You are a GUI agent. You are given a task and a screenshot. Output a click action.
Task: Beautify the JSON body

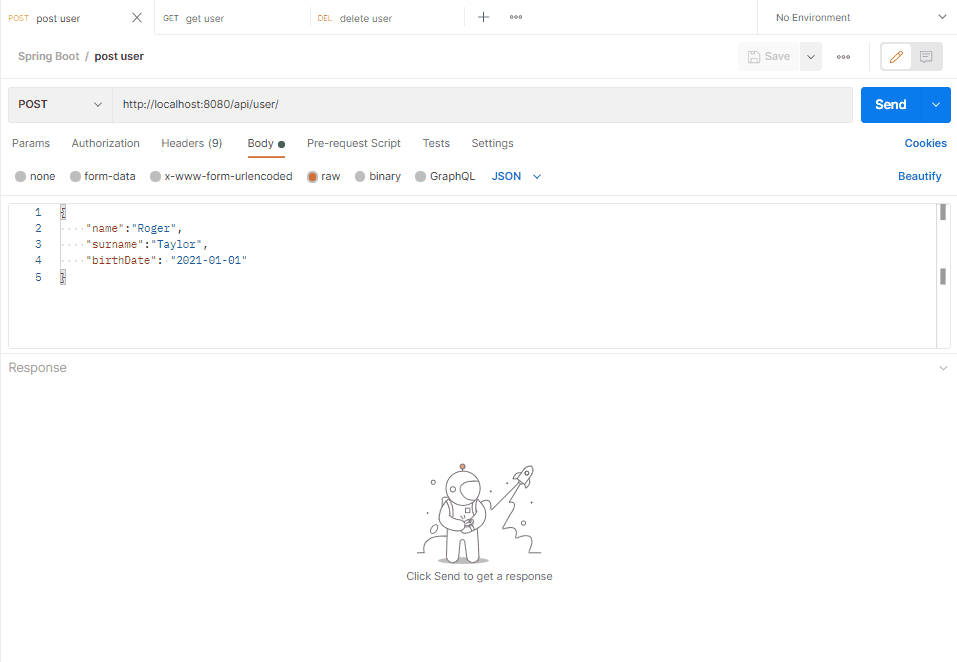[x=919, y=176]
